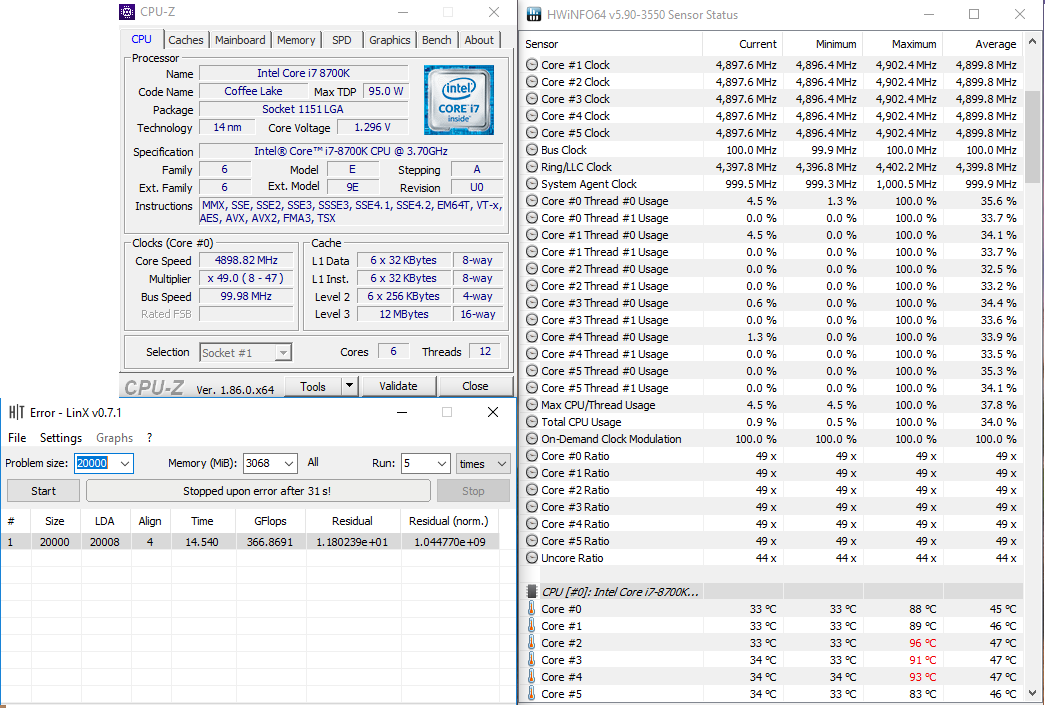Click the CPU-Z app icon in title bar
Viewport: 1045px width, 708px height.
(x=127, y=12)
